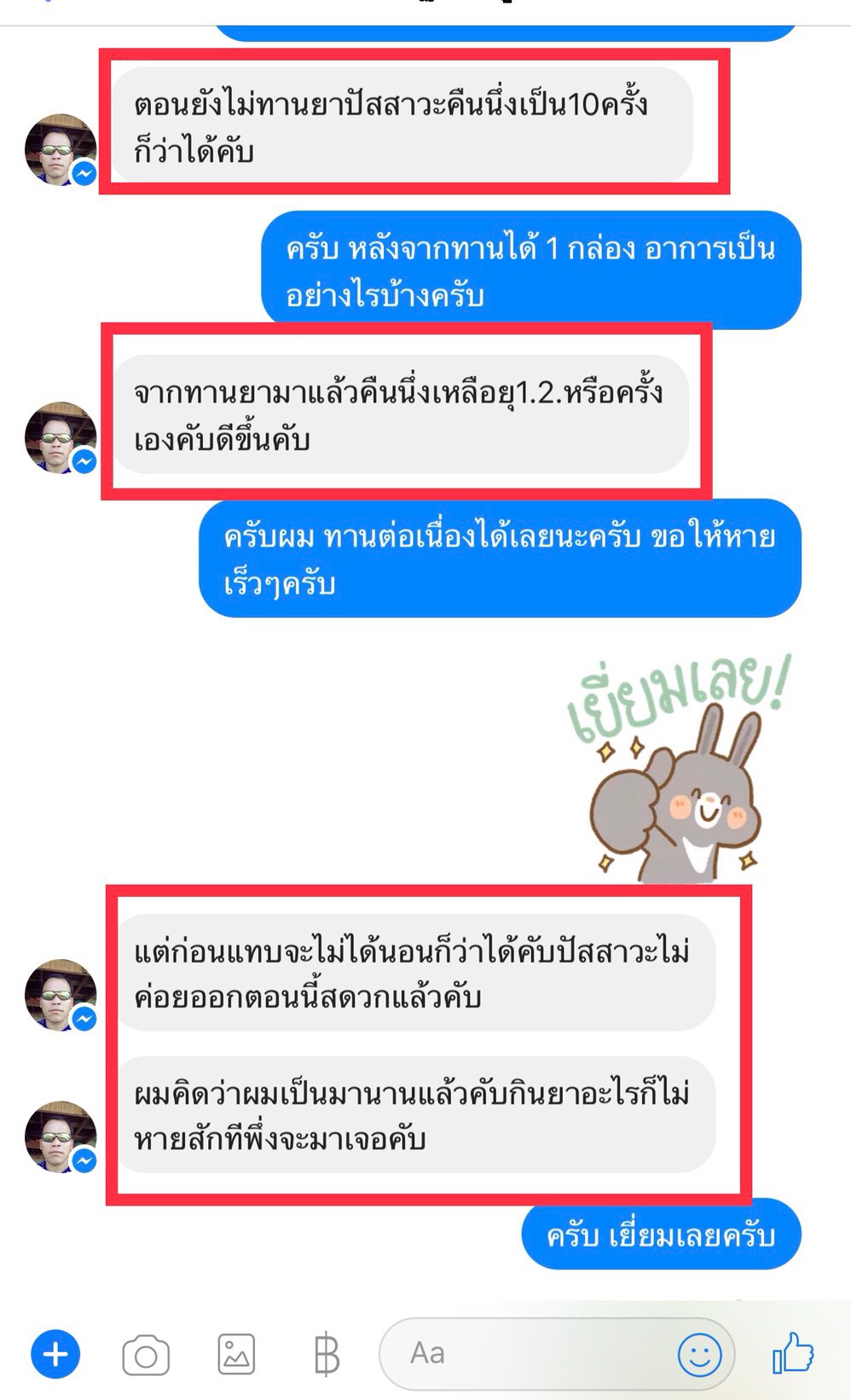The width and height of the screenshot is (851, 1400).
Task: Tap Messenger badge on the top avatar
Action: pyautogui.click(x=84, y=173)
